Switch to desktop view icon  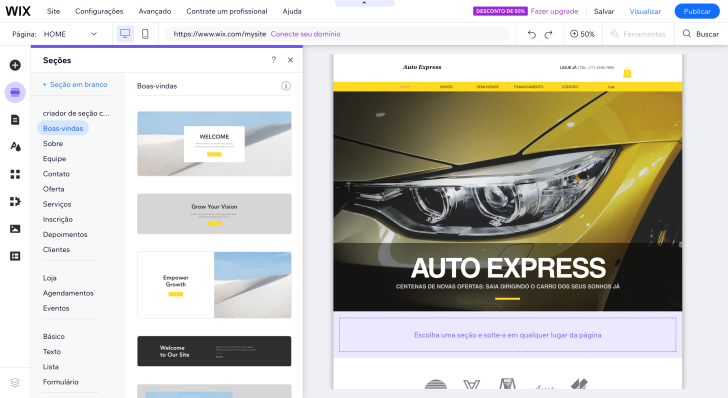[125, 34]
